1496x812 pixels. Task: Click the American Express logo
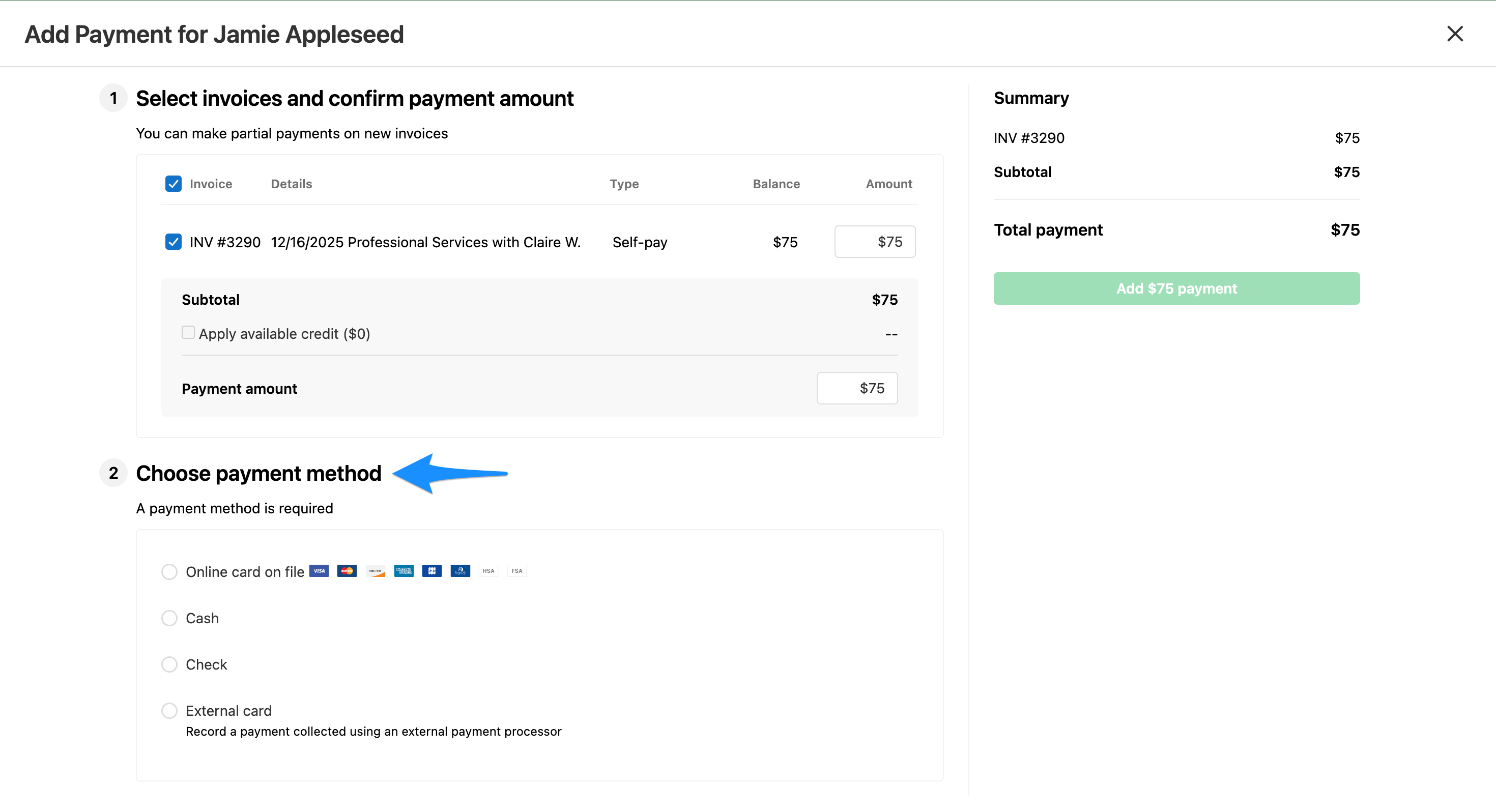pyautogui.click(x=404, y=570)
